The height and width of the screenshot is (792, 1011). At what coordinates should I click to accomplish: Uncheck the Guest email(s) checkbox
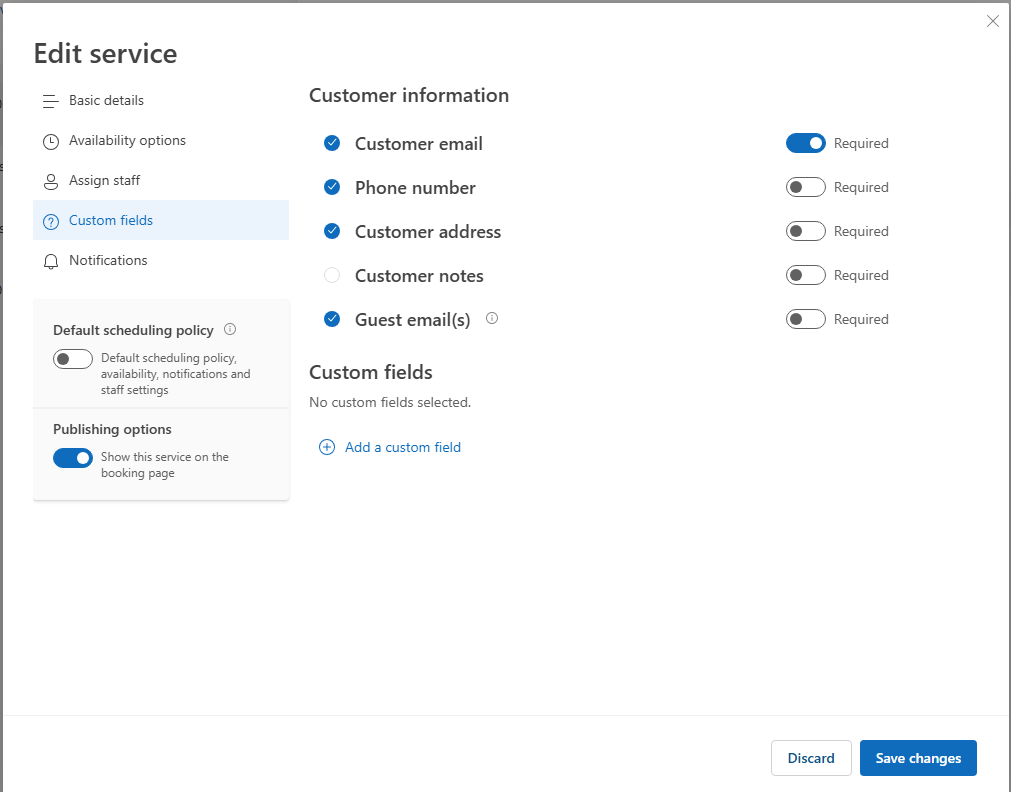coord(332,319)
